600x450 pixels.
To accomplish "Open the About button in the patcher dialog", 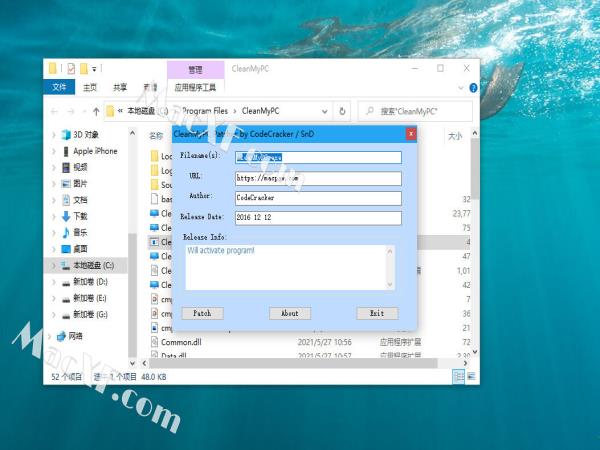I will (290, 313).
